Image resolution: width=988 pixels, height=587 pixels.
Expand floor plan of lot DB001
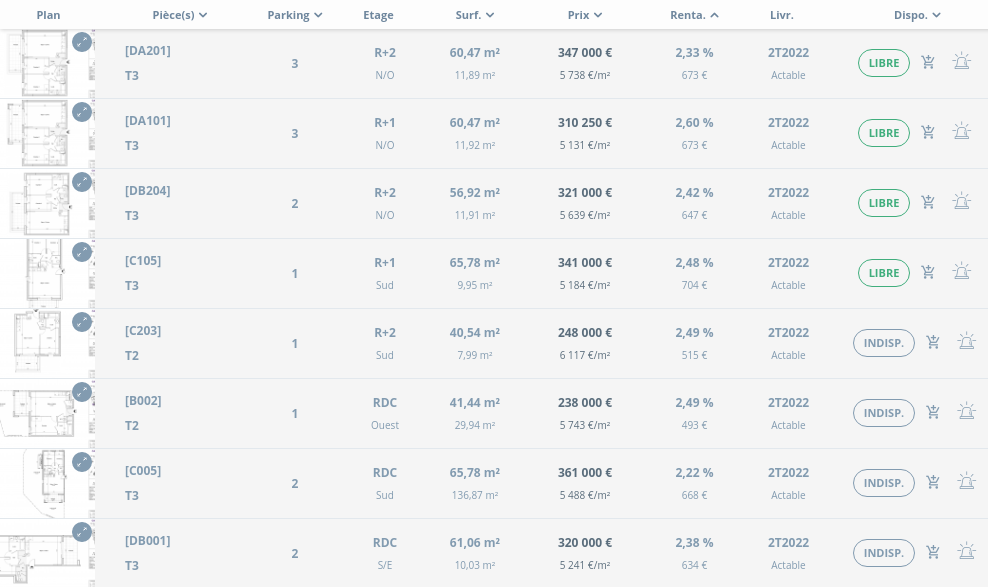82,532
